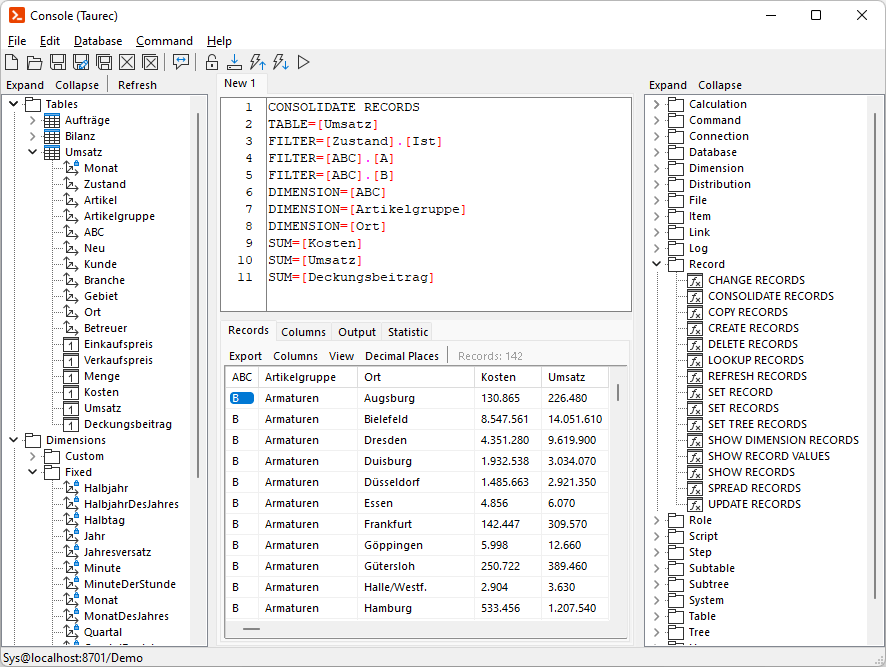Image resolution: width=886 pixels, height=667 pixels.
Task: Expand the Calculation folder in command tree
Action: (657, 104)
